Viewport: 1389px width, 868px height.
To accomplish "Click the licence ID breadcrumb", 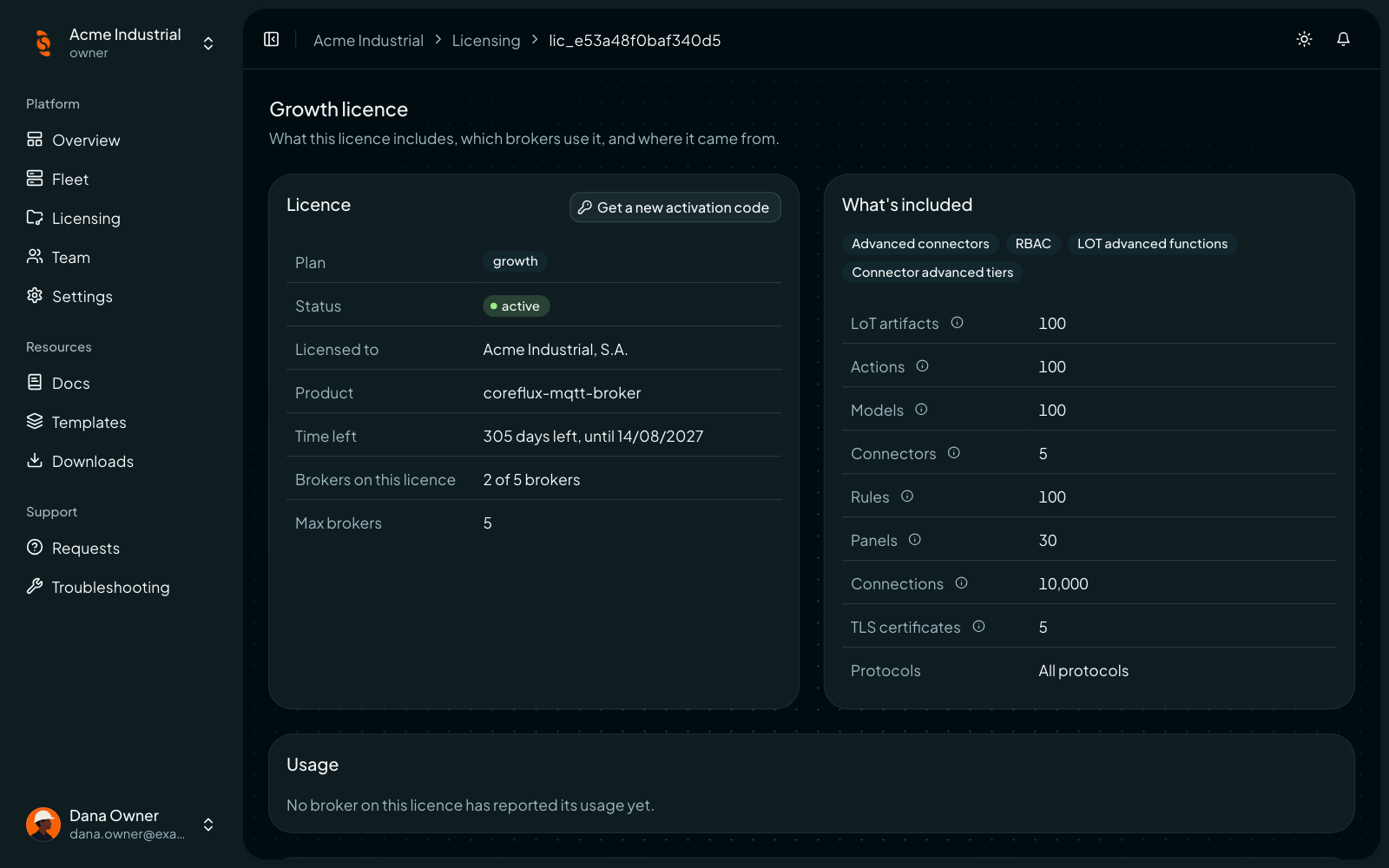I will (635, 40).
